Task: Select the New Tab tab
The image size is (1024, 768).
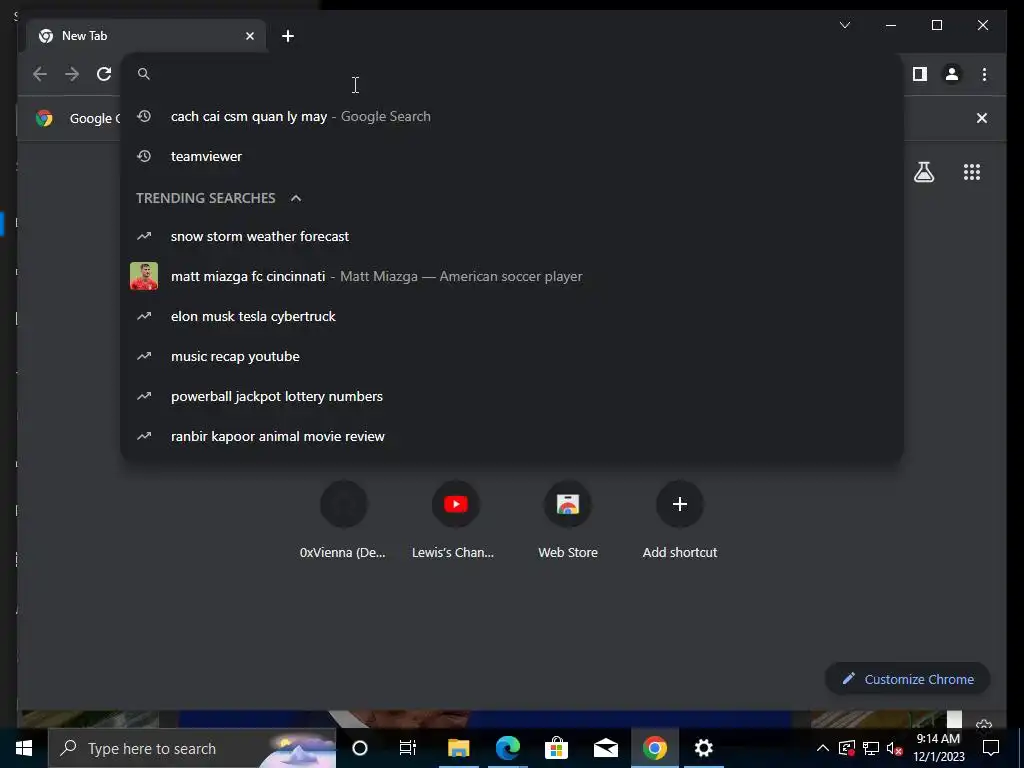Action: coord(146,36)
